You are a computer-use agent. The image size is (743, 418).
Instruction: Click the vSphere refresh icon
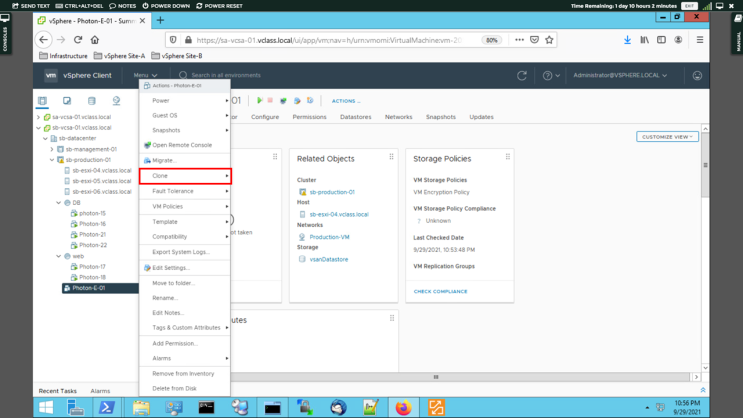[522, 75]
